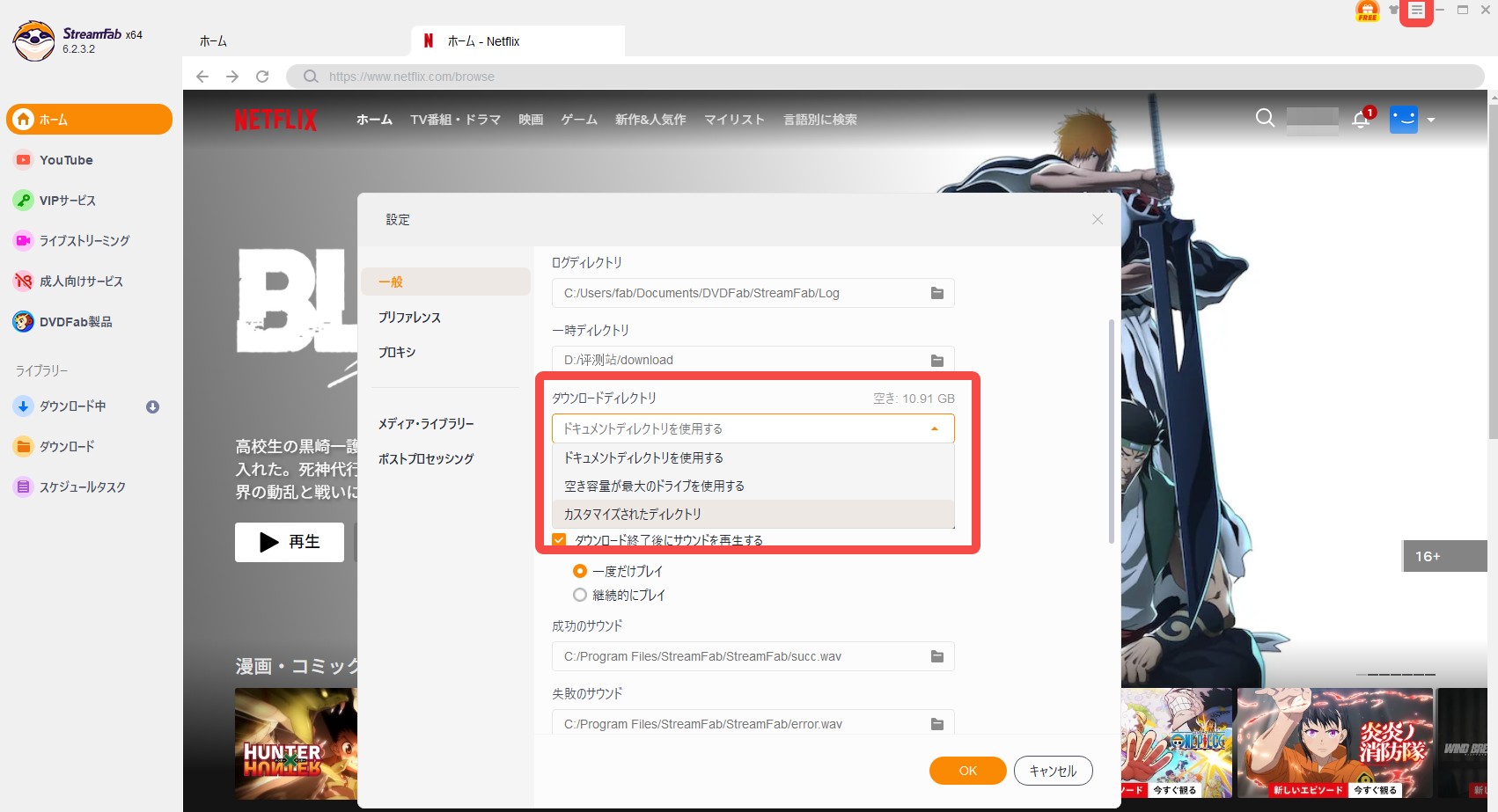Choose 空き容量が最大のドライブを使用する option
This screenshot has height=812, width=1498.
tap(753, 486)
